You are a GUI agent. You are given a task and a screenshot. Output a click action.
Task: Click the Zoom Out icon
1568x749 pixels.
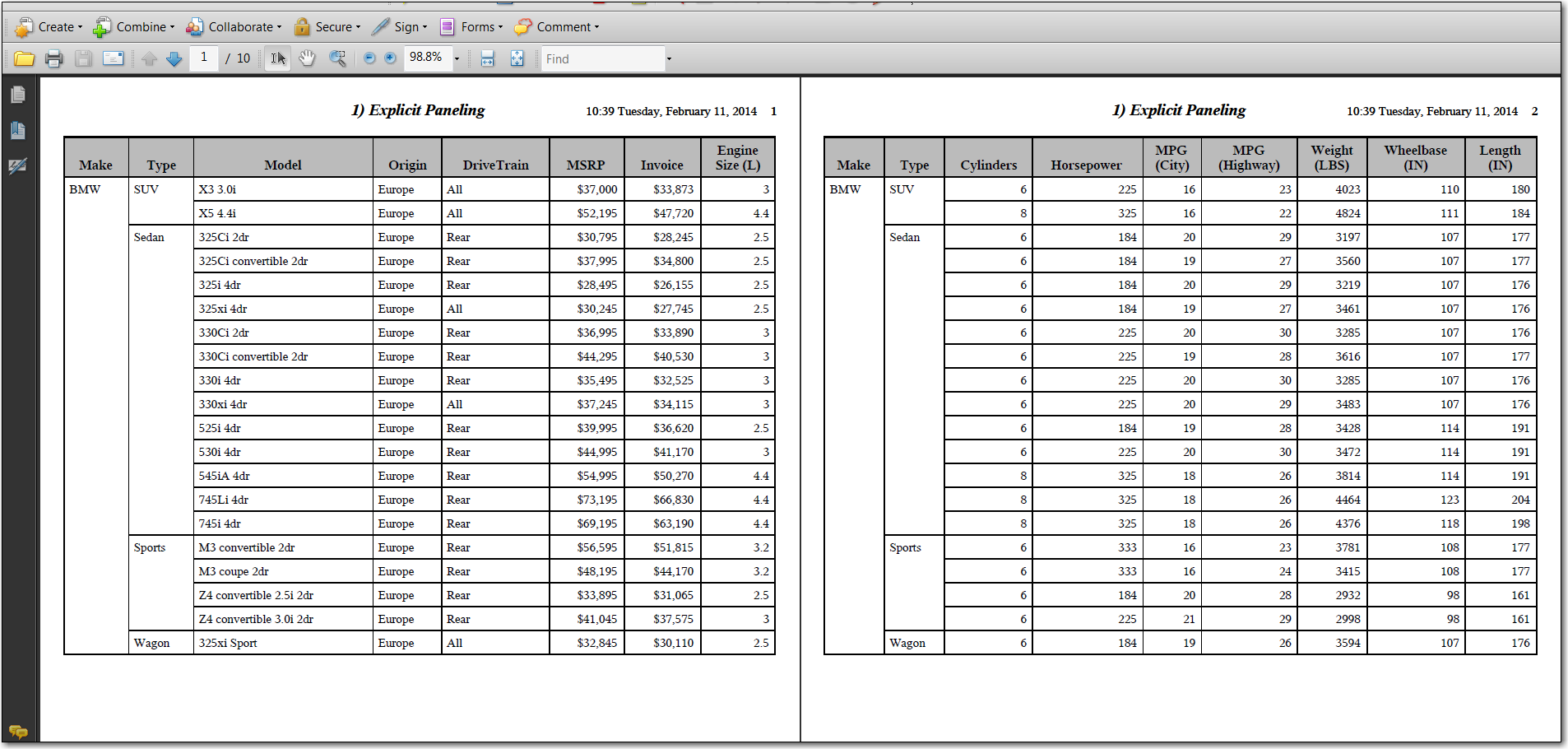368,58
